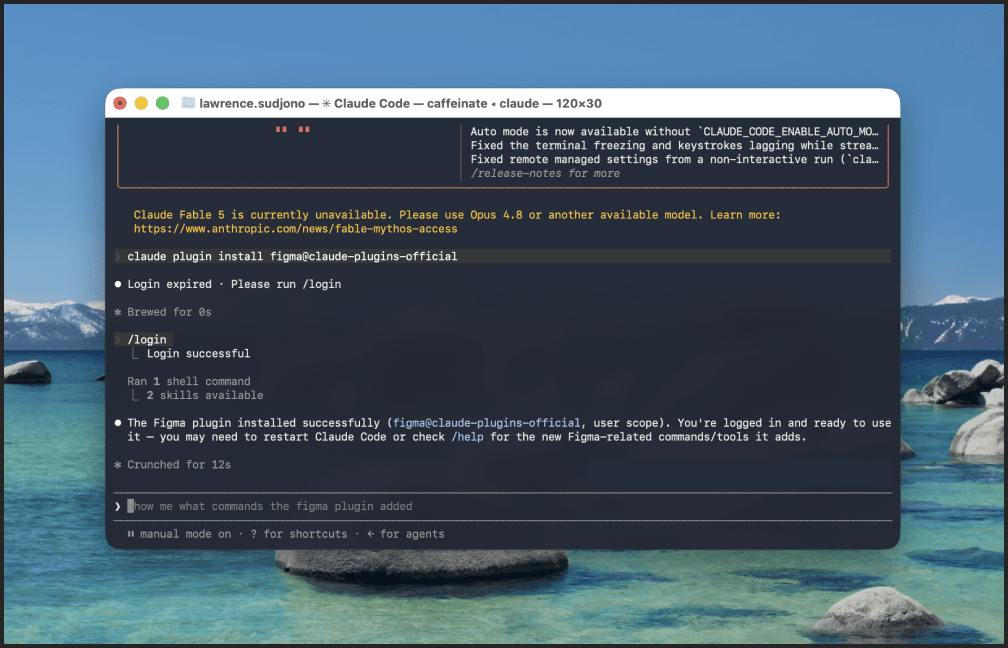The height and width of the screenshot is (648, 1008).
Task: Click the red close button of the terminal window
Action: tap(120, 103)
